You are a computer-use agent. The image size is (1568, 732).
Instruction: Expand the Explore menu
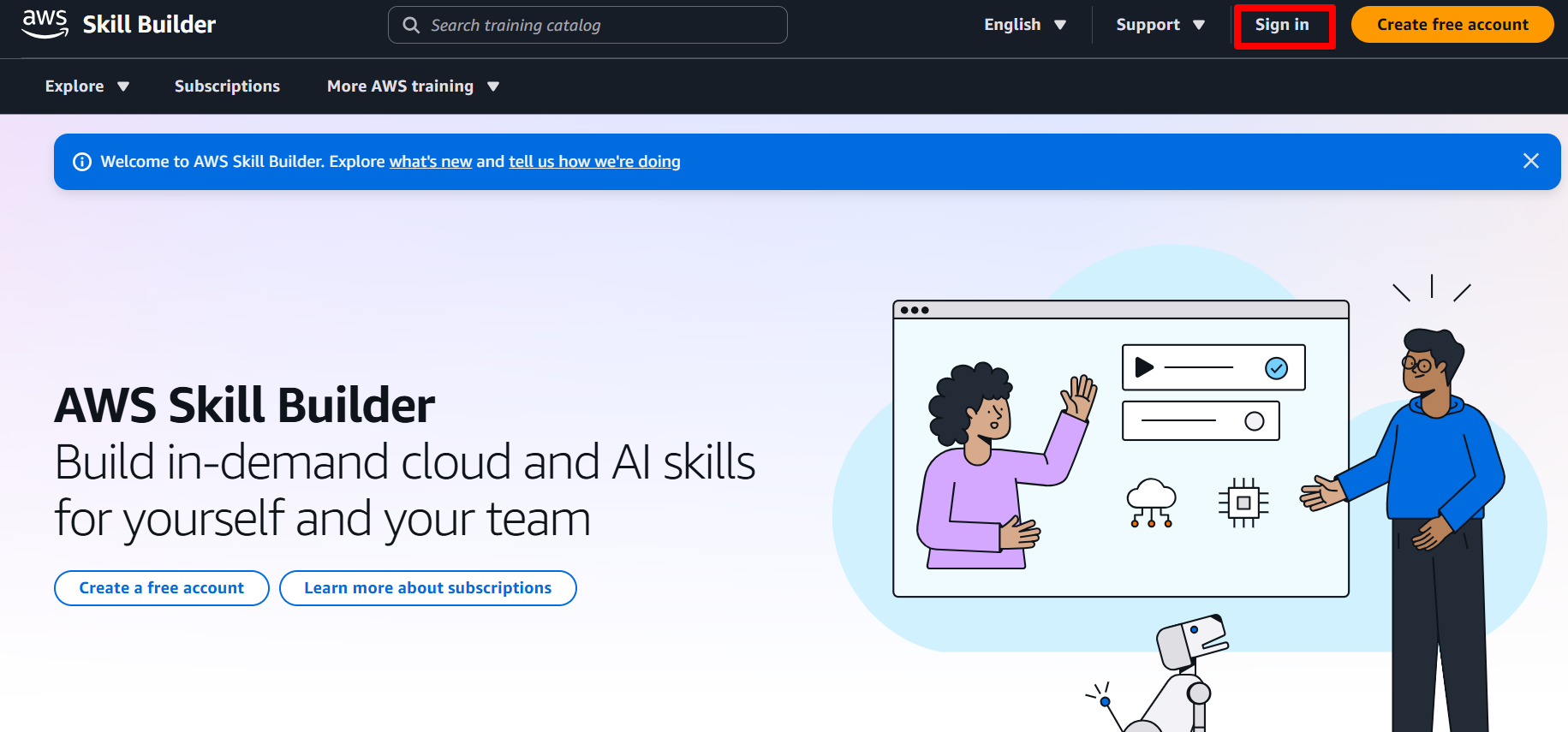pyautogui.click(x=86, y=86)
